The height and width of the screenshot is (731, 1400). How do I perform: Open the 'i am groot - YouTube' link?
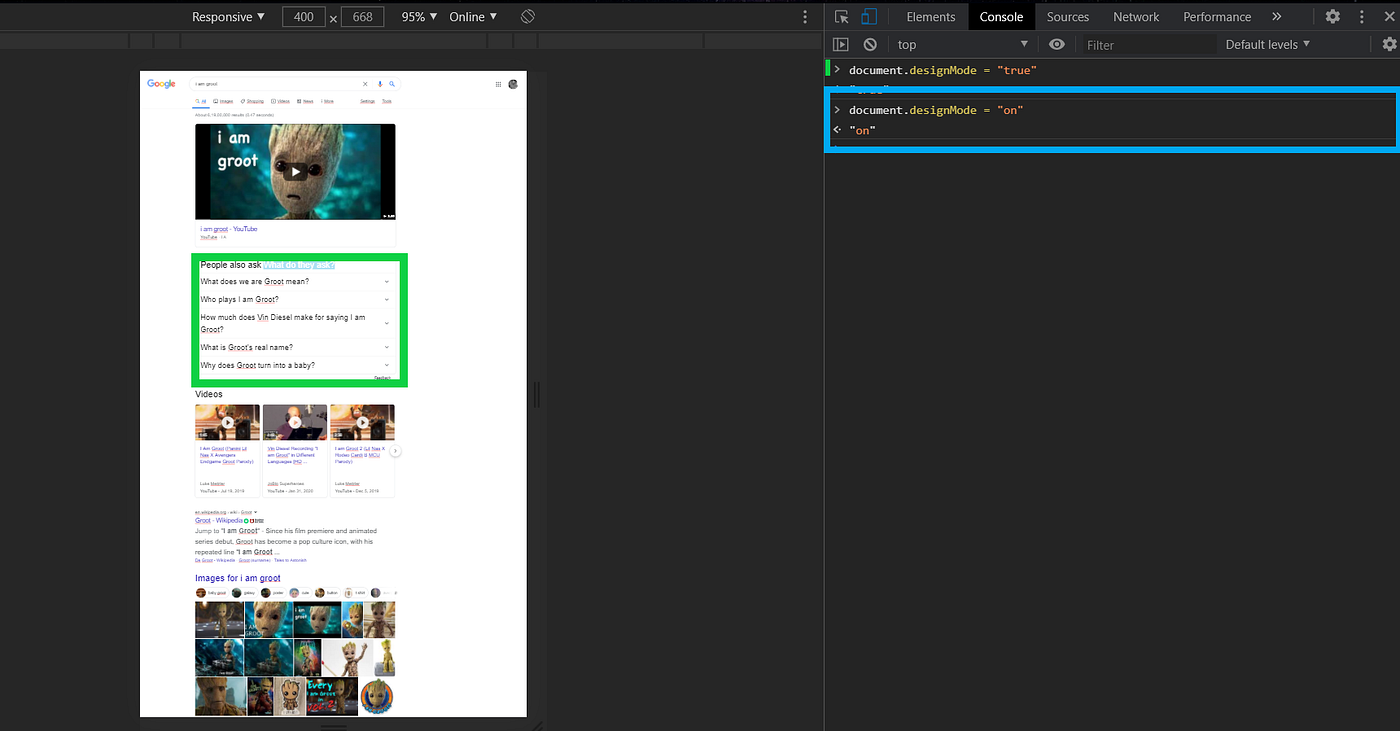pos(228,229)
